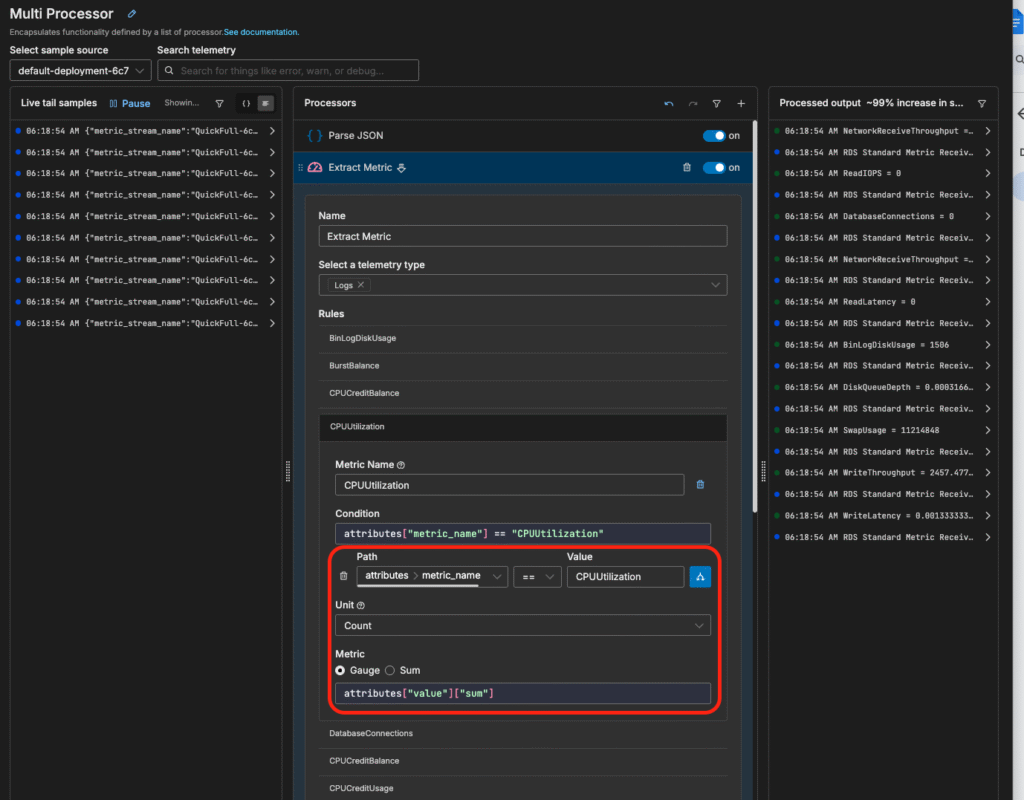Click the filter icon in Processed output panel
The width and height of the screenshot is (1024, 800).
click(x=981, y=103)
